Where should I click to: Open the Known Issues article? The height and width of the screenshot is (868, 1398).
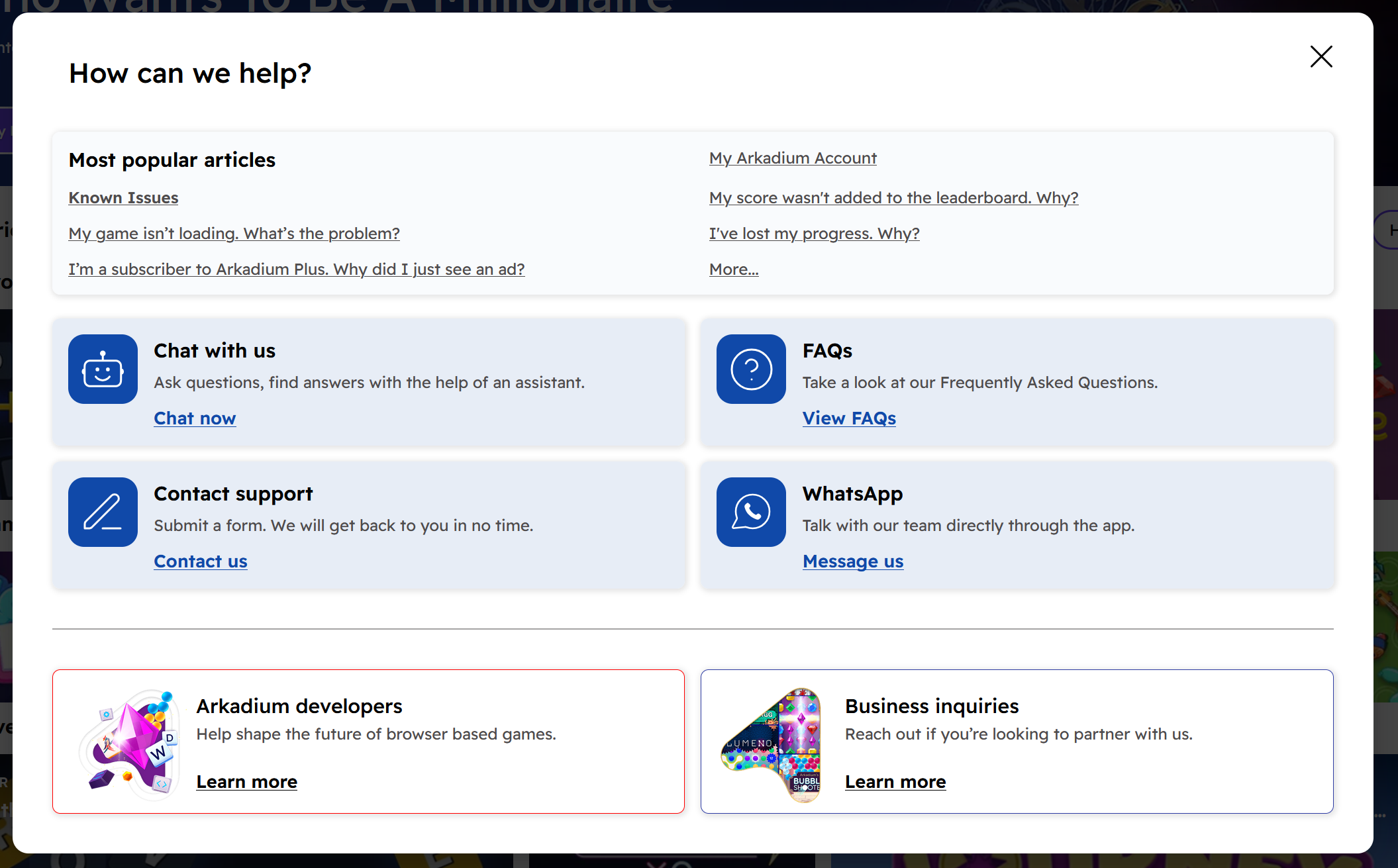coord(123,198)
